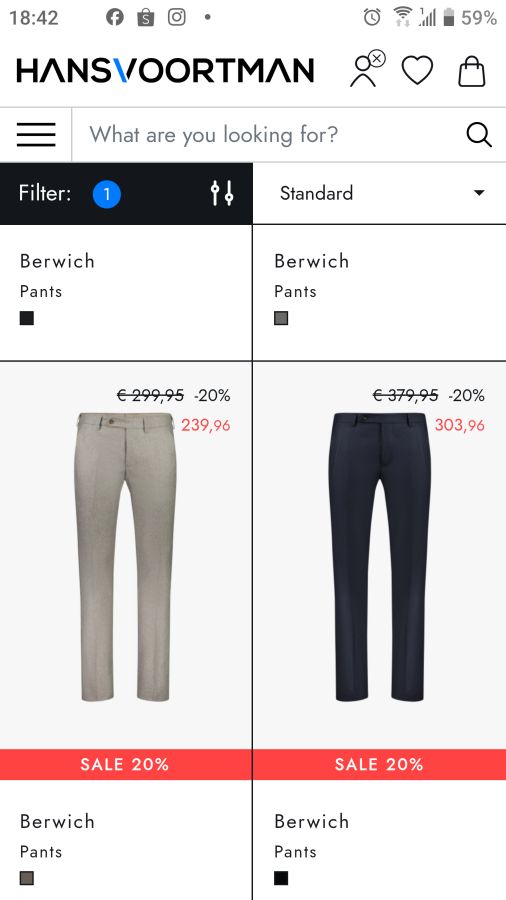Image resolution: width=506 pixels, height=900 pixels.
Task: Focus the 'What are you looking for?' search field
Action: click(270, 135)
